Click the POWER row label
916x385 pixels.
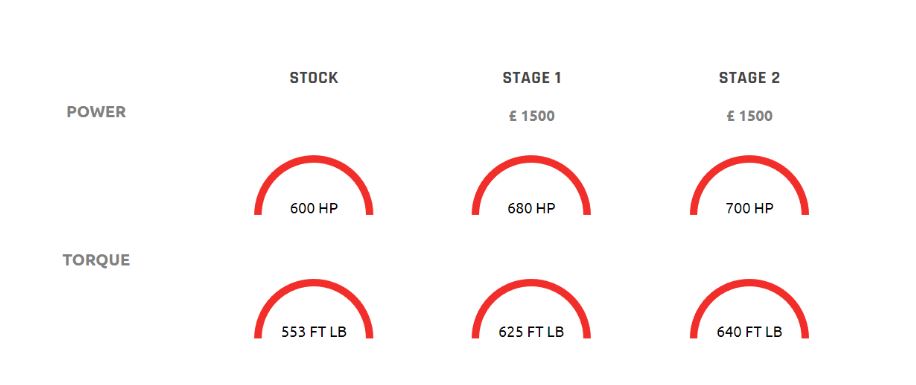(96, 112)
